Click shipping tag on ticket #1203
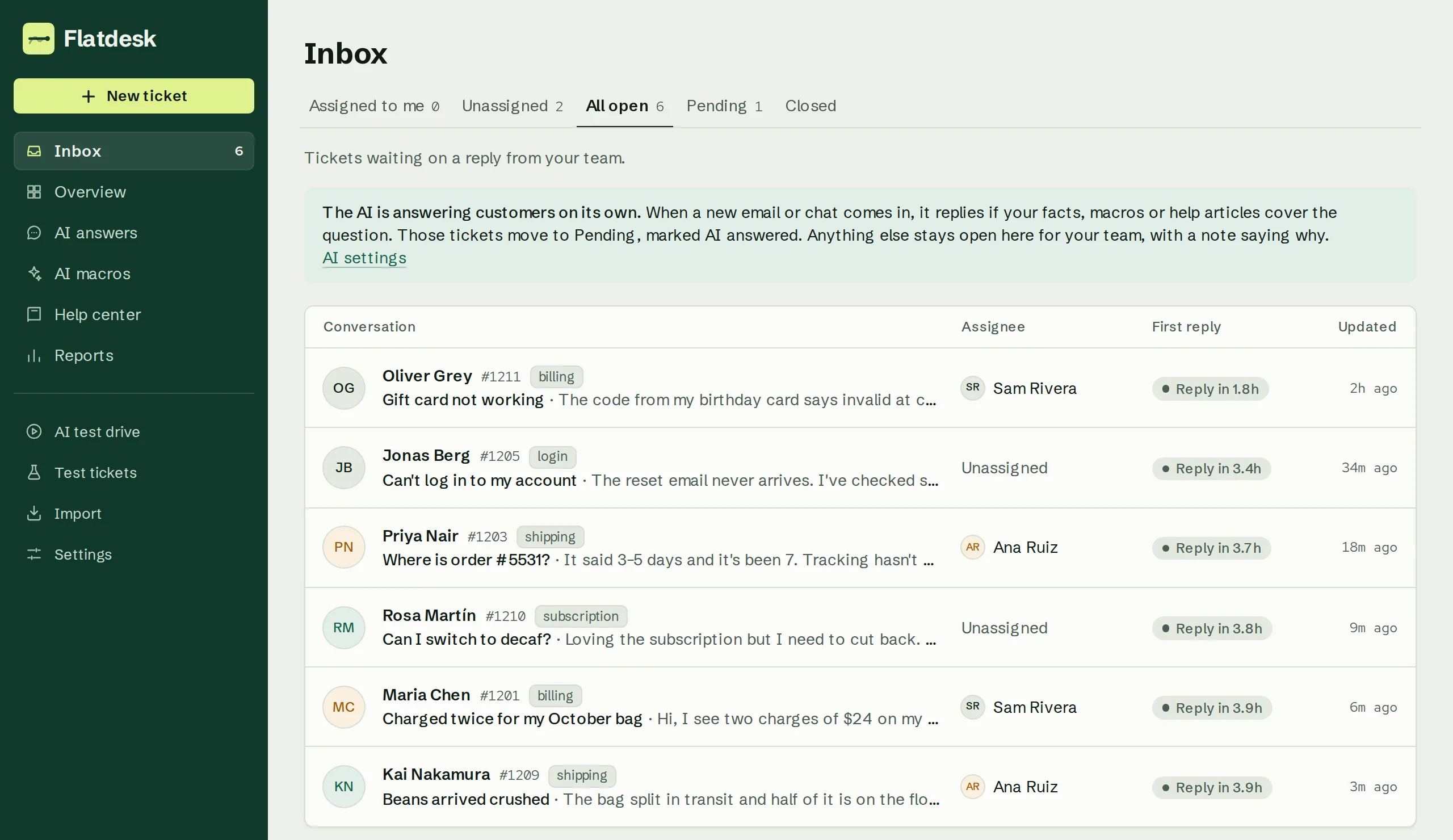The height and width of the screenshot is (840, 1453). pos(550,537)
